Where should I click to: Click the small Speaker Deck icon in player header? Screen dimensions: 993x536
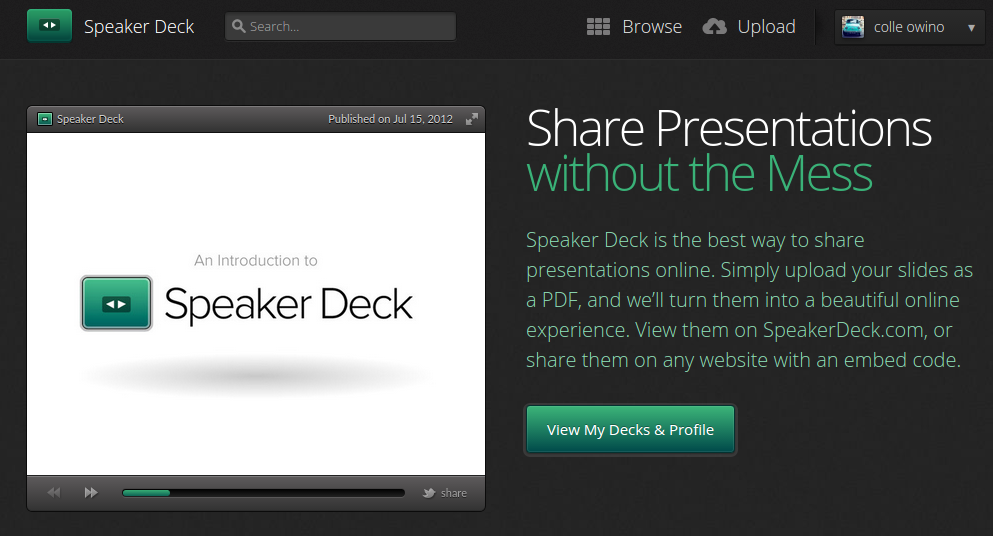pos(44,119)
